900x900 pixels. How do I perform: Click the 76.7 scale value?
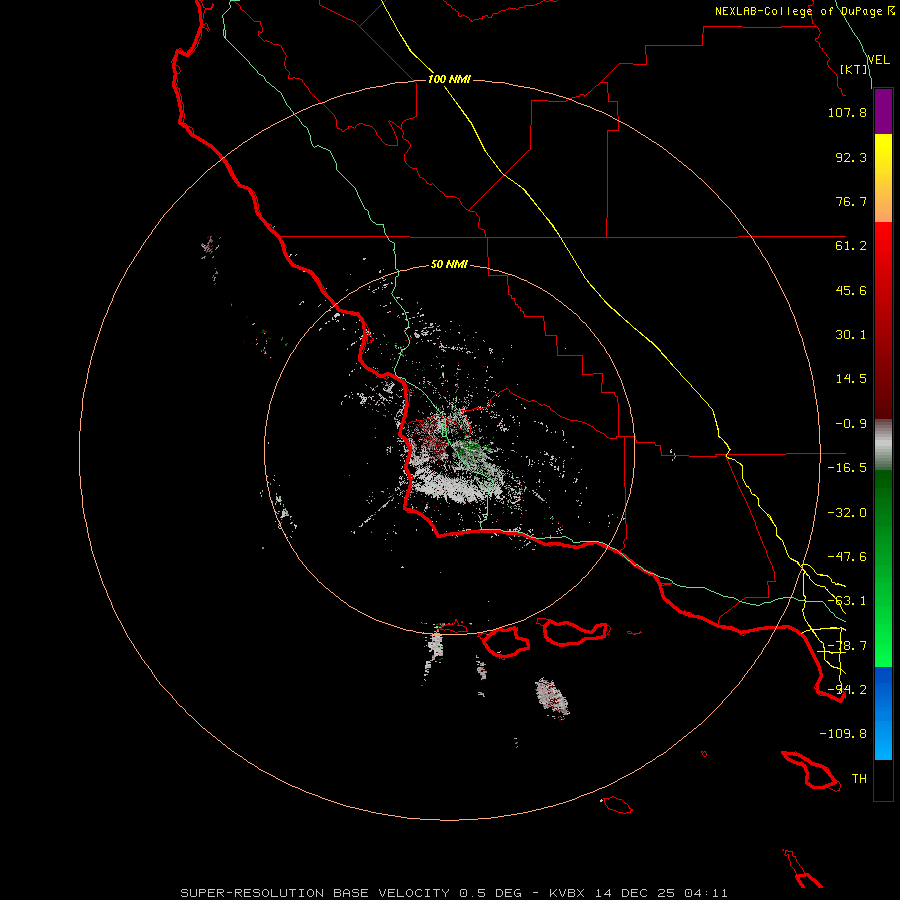851,201
